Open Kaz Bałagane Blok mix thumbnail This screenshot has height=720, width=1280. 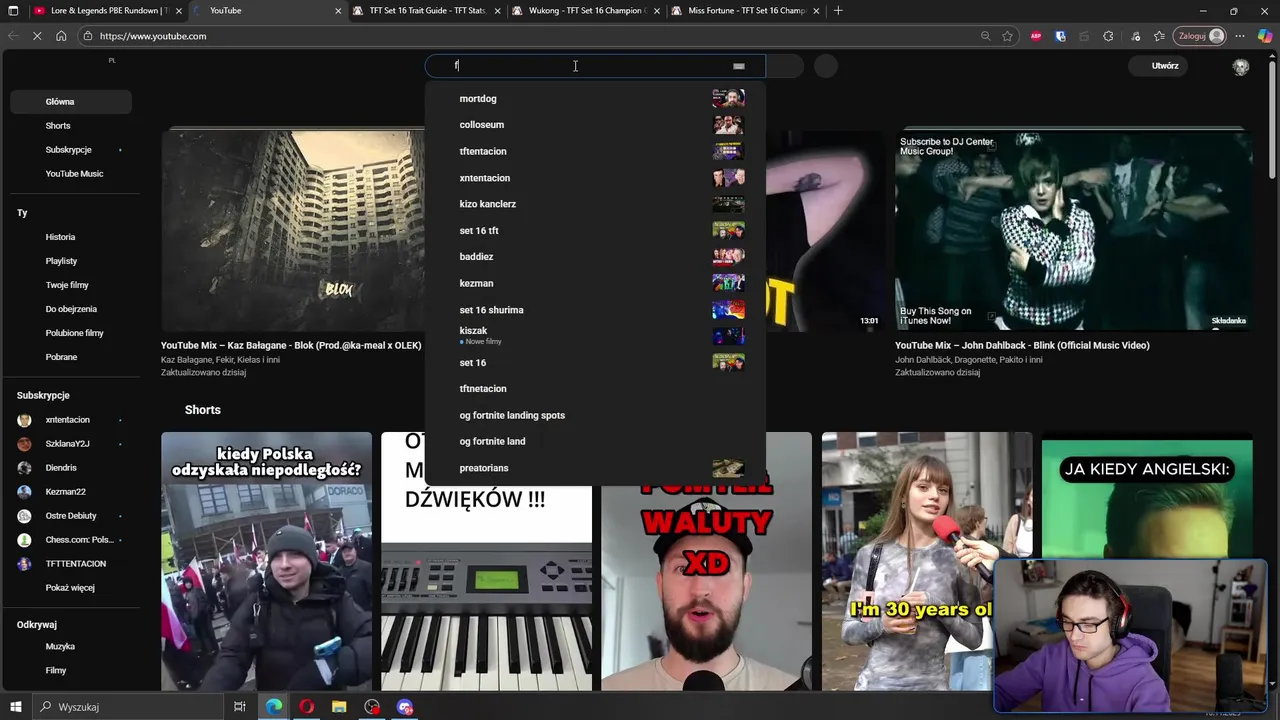[x=293, y=230]
